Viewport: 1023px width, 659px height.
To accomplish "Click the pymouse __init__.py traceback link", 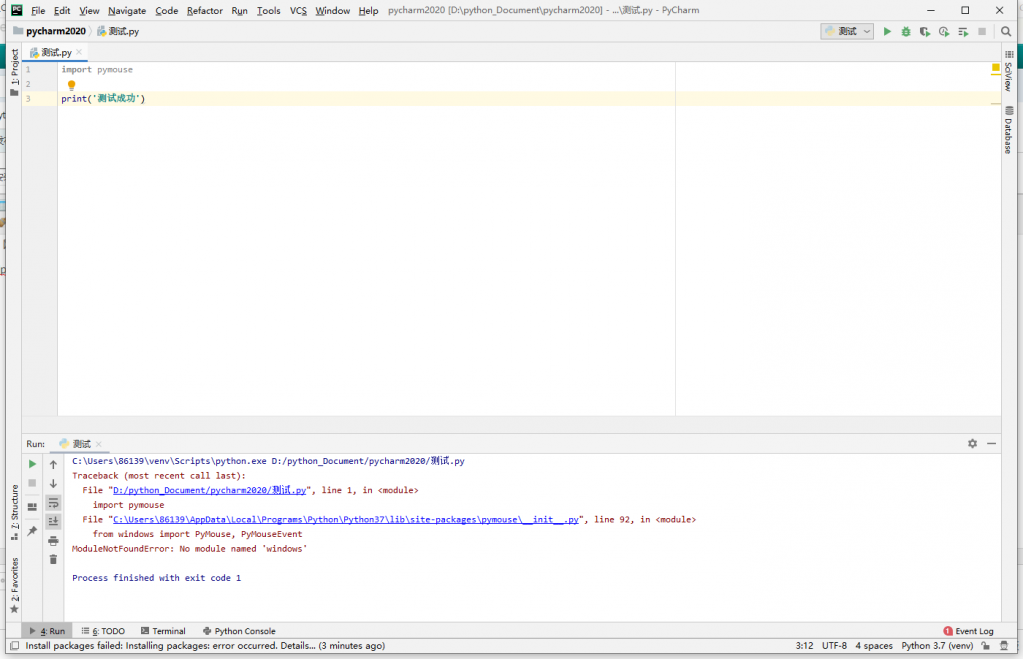I will 346,520.
